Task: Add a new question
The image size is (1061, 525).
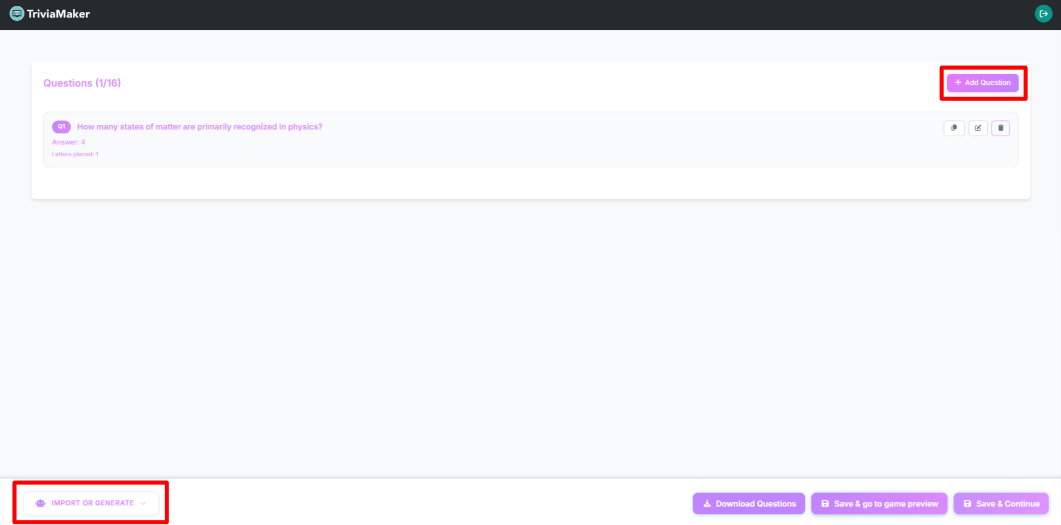Action: pos(983,83)
